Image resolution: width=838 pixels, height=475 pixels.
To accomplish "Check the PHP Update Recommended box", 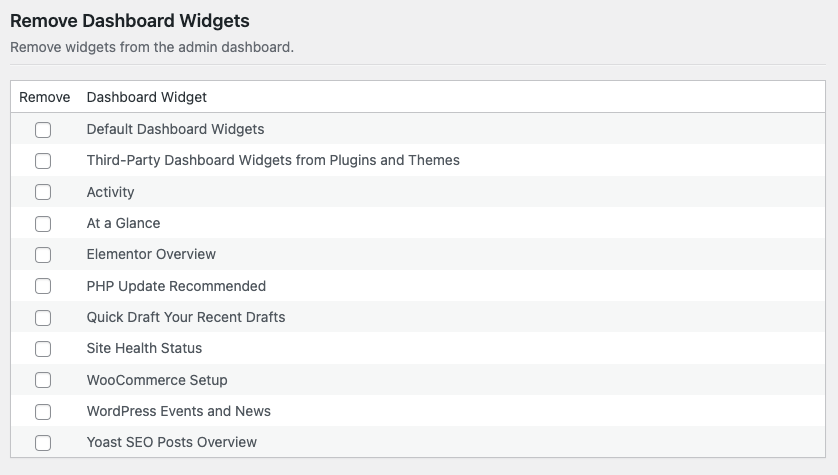I will click(x=43, y=286).
